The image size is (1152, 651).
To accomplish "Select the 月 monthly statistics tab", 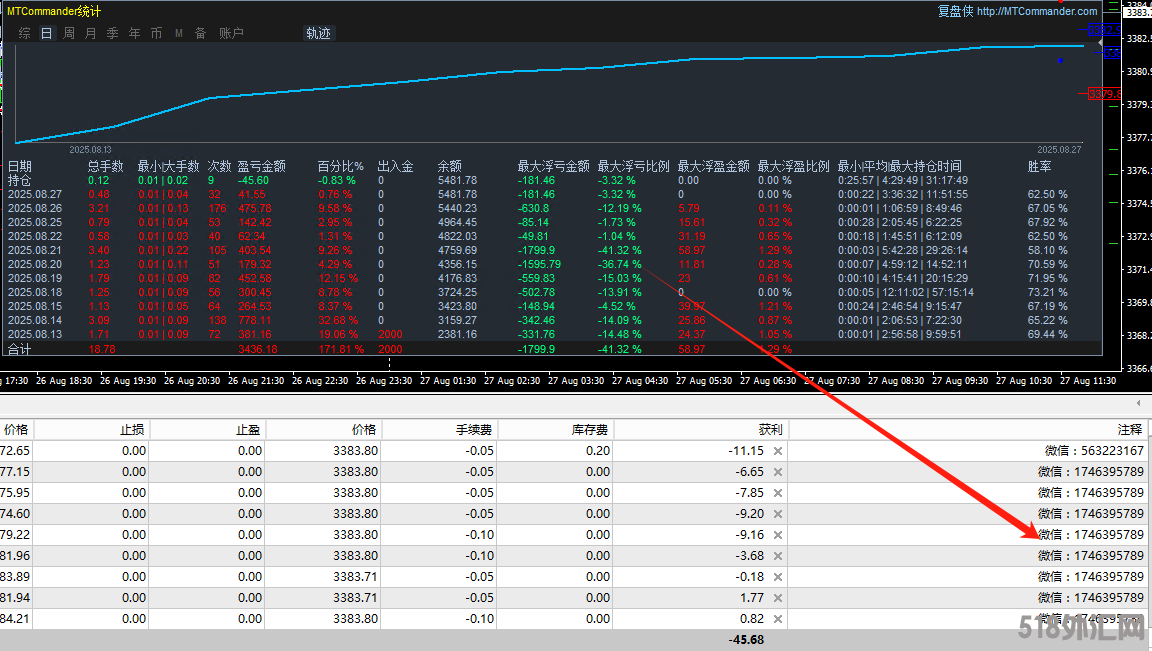I will (91, 33).
